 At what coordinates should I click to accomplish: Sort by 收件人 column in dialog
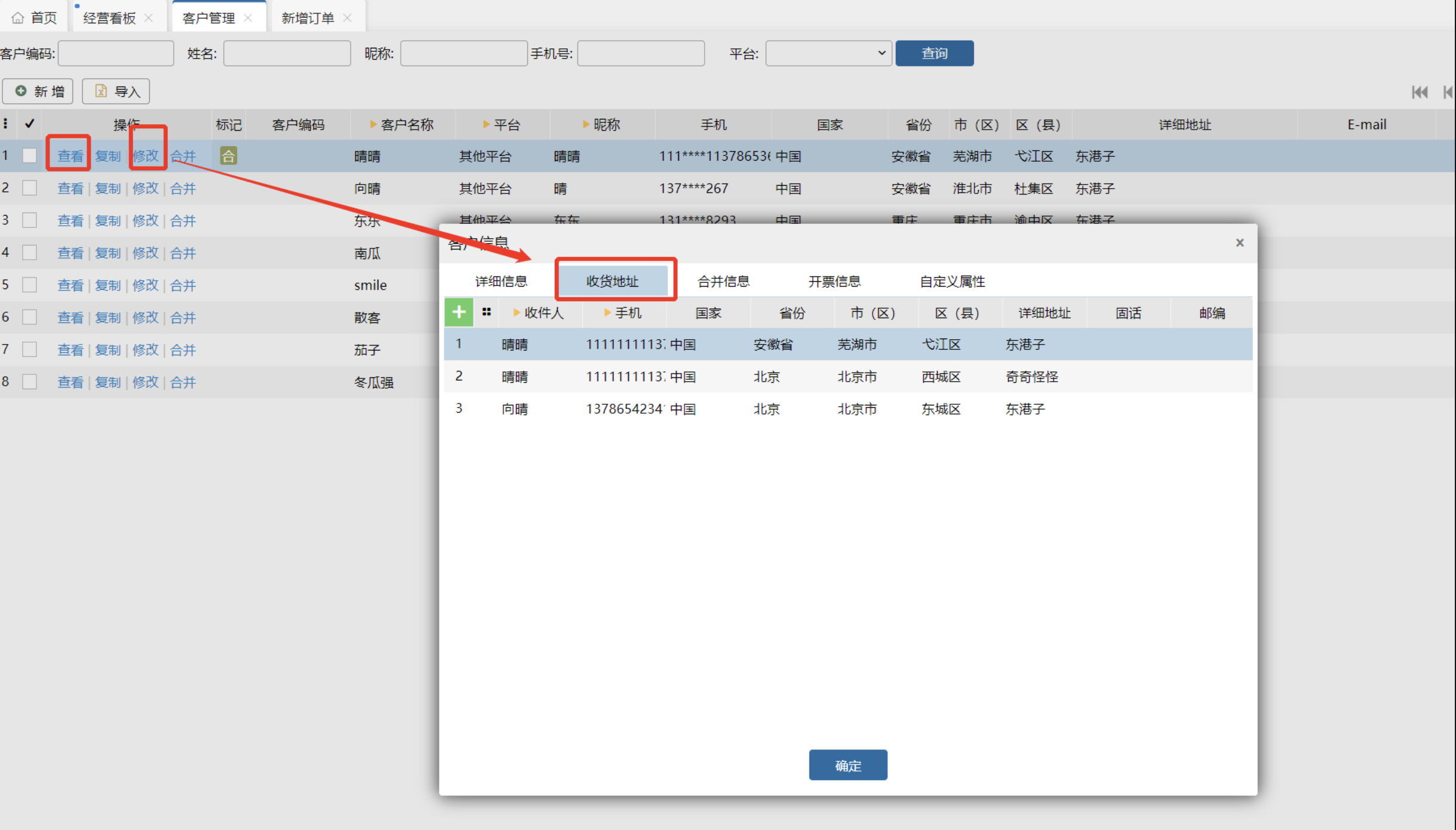(539, 313)
